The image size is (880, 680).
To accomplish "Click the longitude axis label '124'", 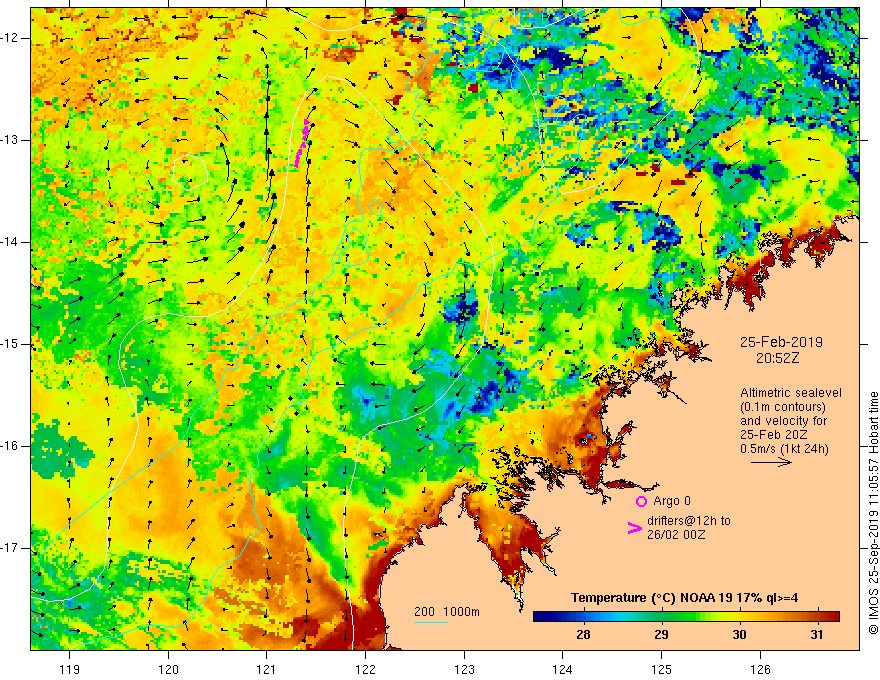I will [562, 669].
